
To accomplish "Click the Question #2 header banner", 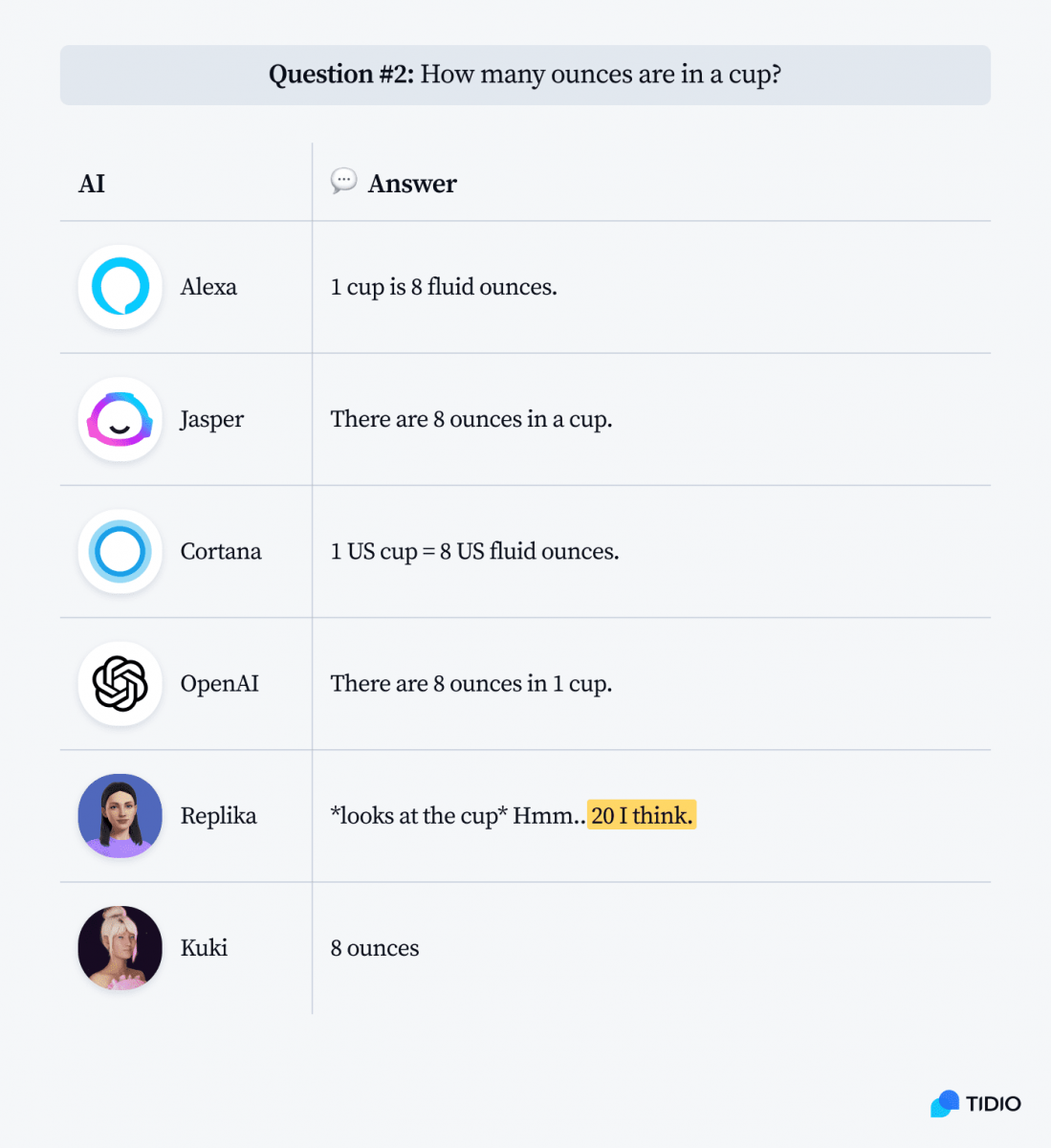I will click(x=525, y=75).
